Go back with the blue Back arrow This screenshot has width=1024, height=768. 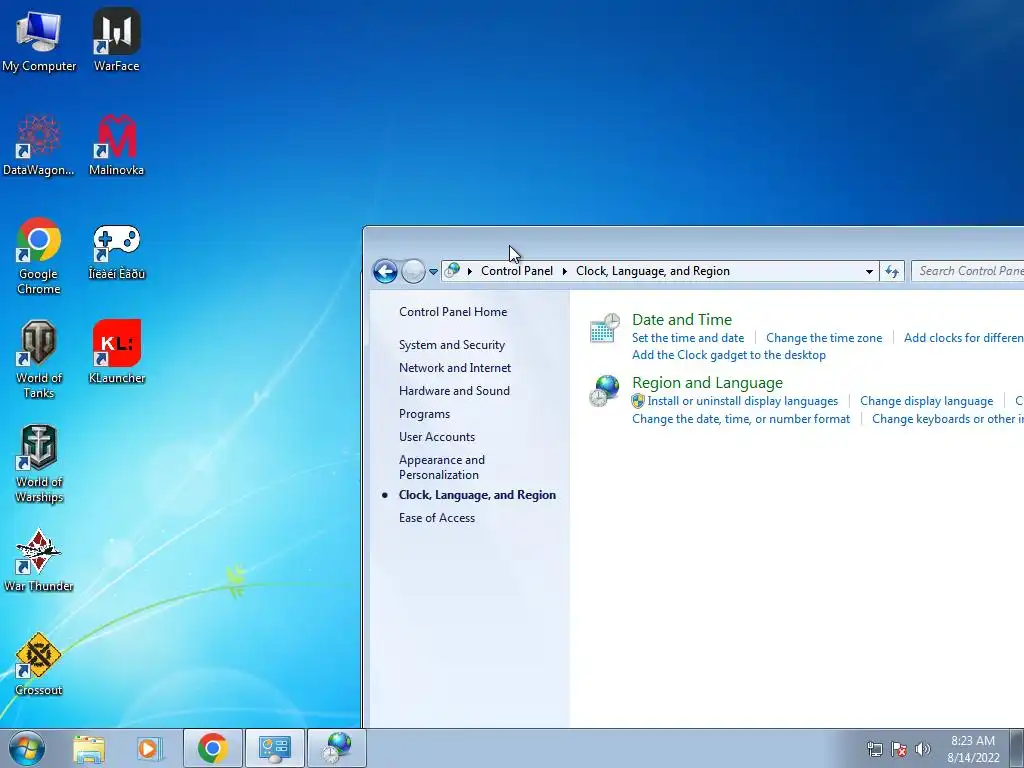[385, 271]
